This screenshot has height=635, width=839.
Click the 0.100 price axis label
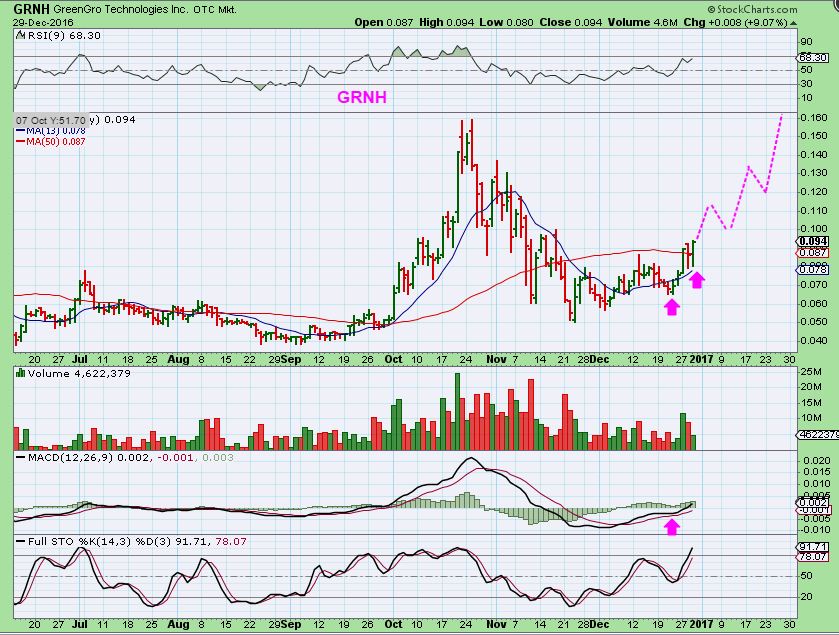[813, 228]
